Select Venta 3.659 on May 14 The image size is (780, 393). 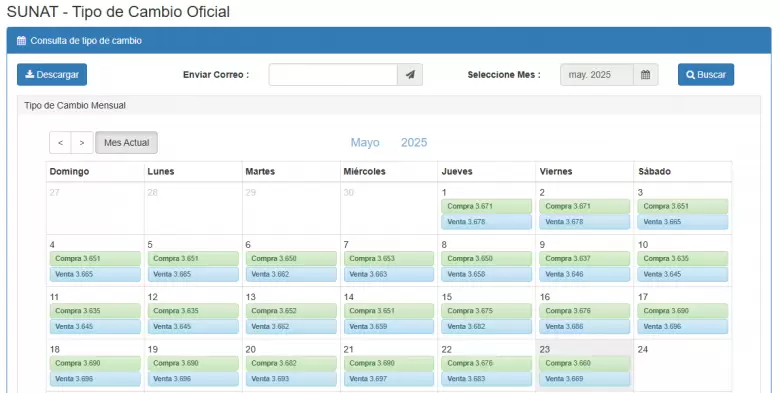(x=389, y=327)
